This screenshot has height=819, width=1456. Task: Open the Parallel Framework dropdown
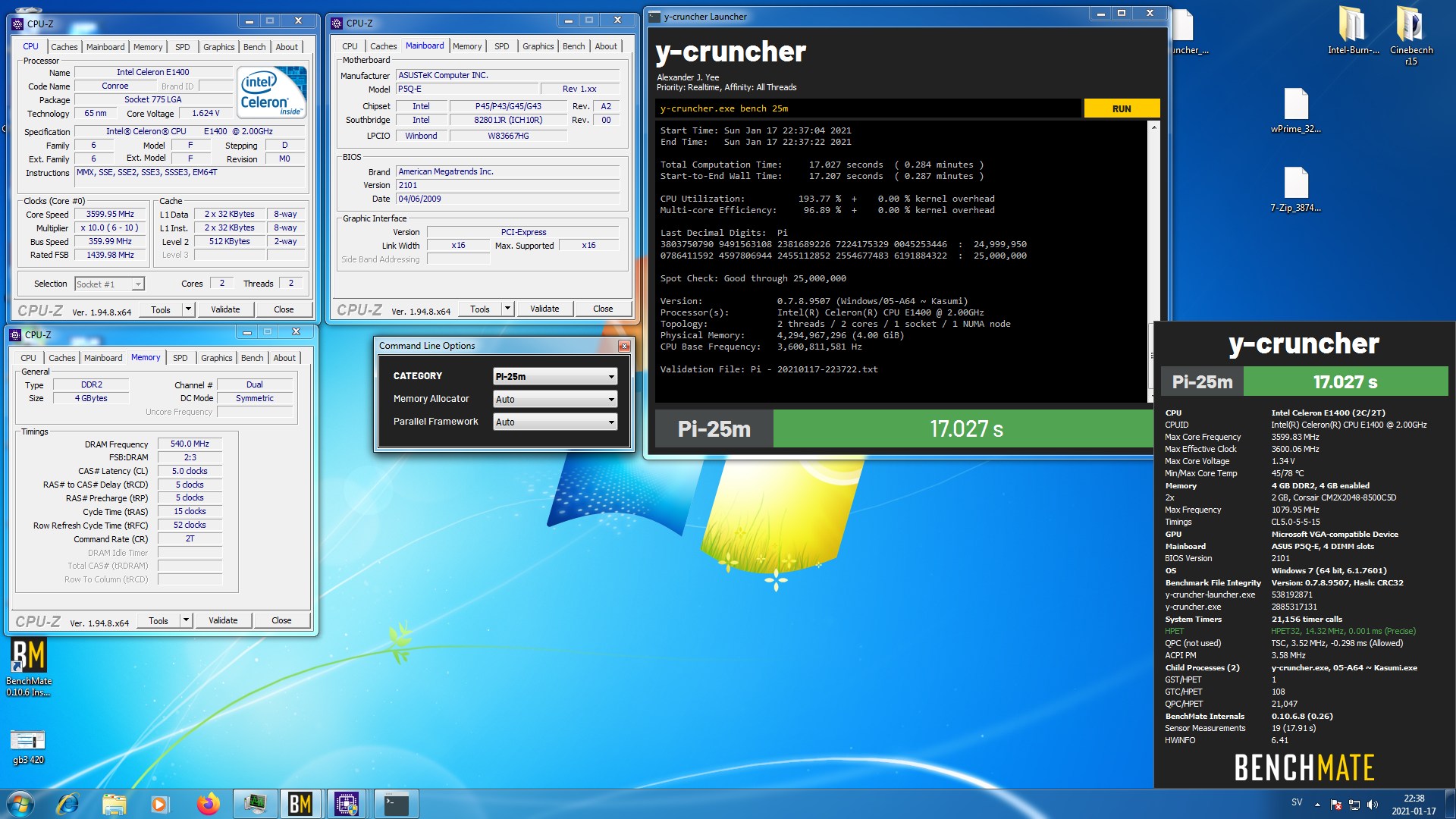click(555, 422)
